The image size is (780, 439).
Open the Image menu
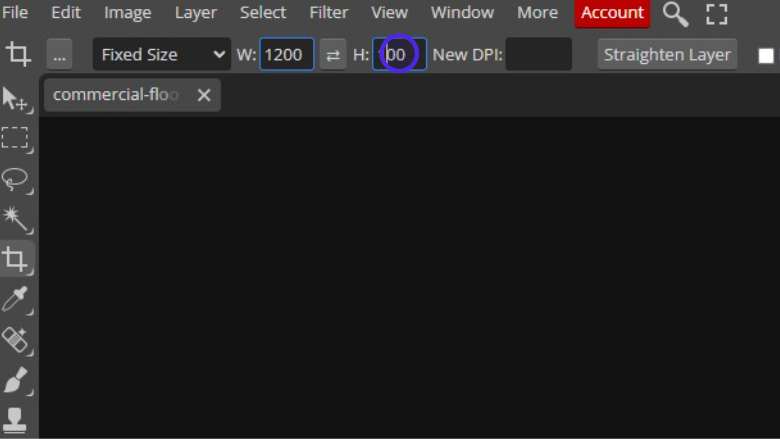[x=127, y=12]
